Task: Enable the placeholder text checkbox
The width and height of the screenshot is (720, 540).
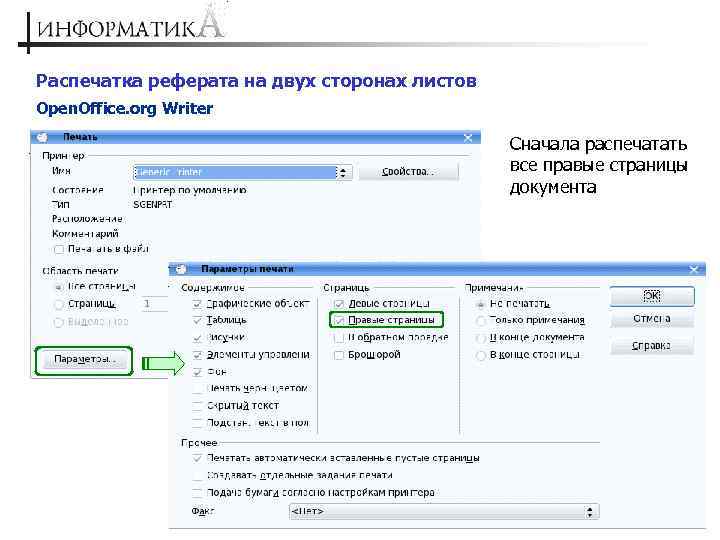Action: point(197,423)
